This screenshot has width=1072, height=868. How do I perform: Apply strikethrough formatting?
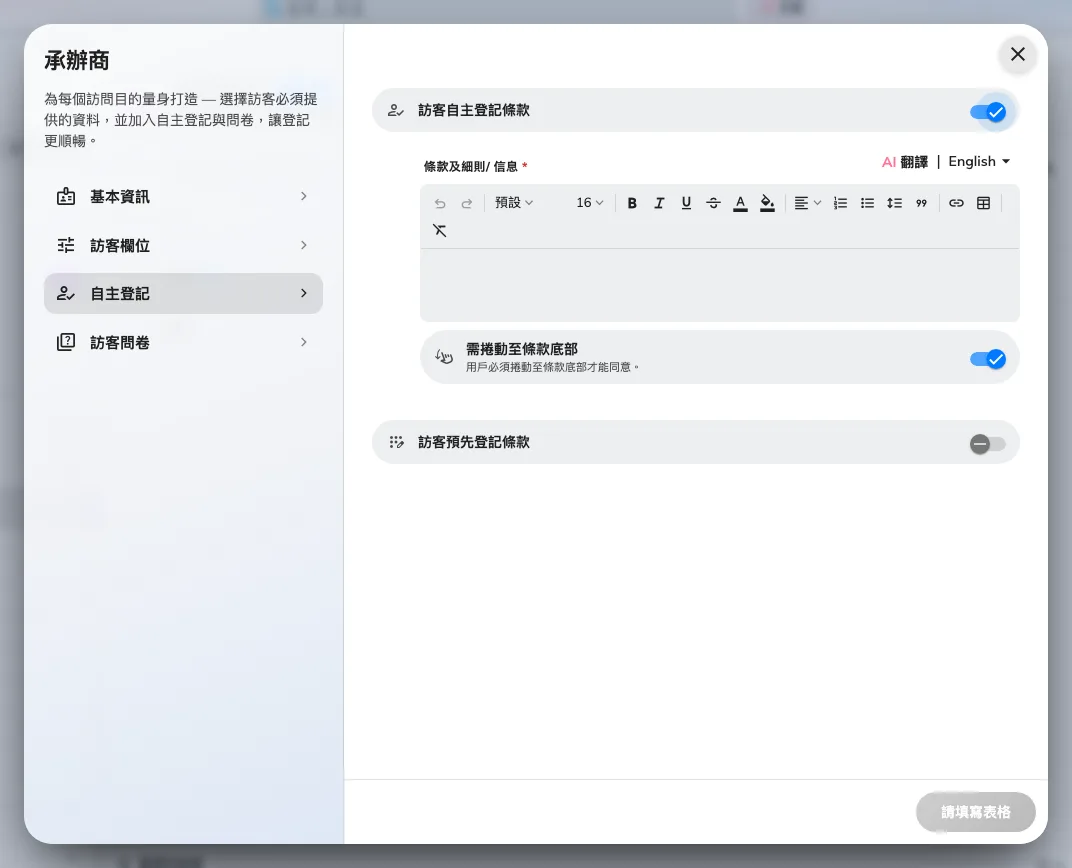coord(713,203)
